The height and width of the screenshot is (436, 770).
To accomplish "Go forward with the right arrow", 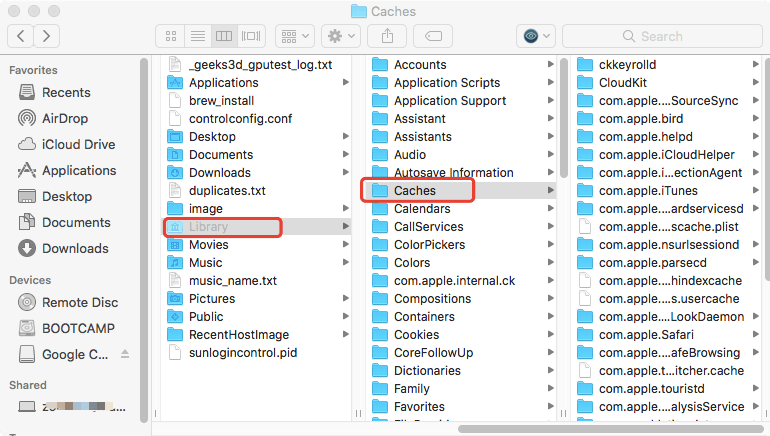I will point(46,36).
